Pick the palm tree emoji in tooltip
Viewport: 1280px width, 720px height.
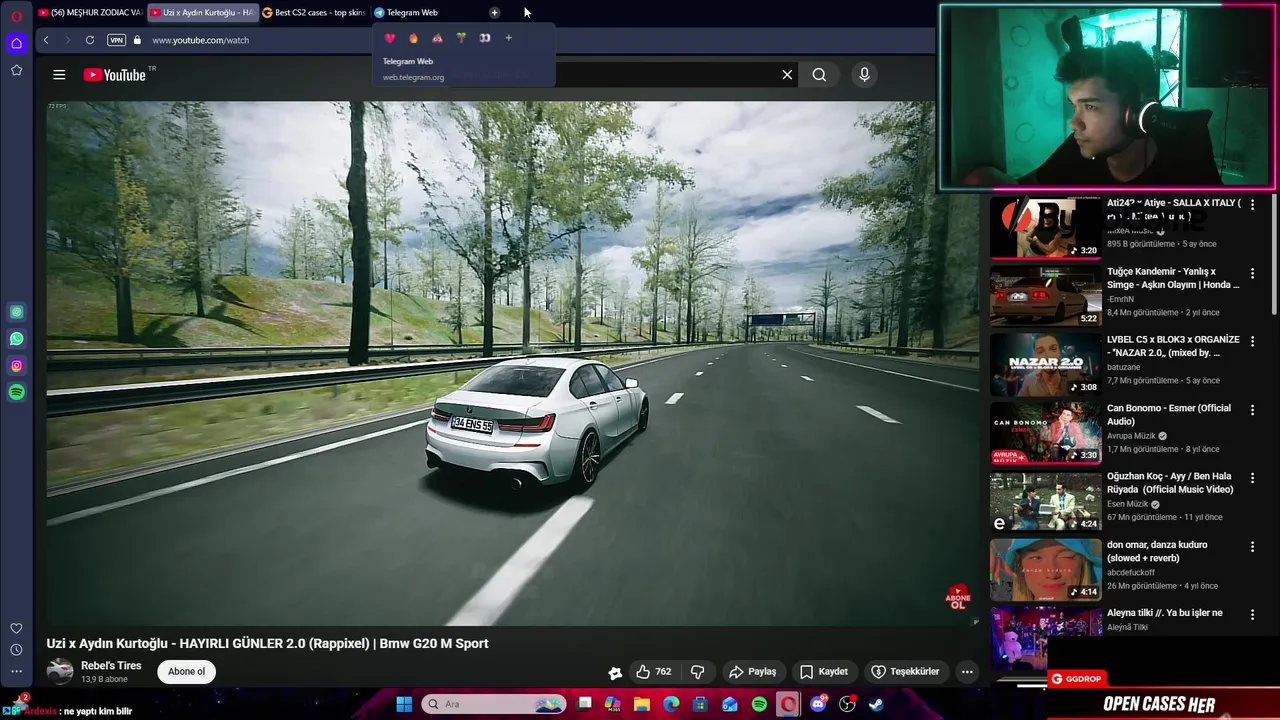[461, 38]
